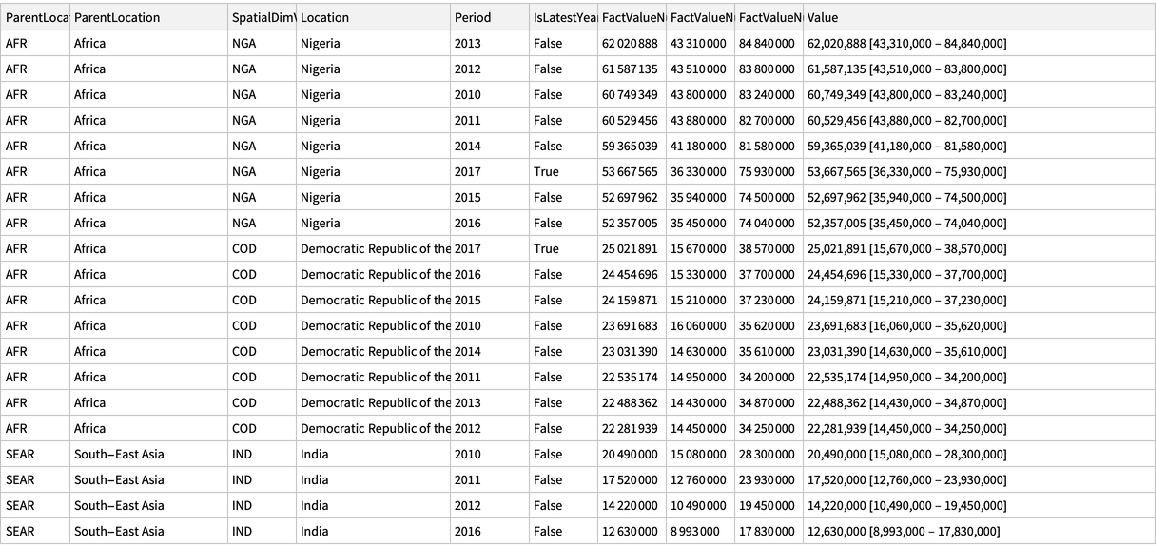Click the Democratic Republic cell in the 2010 row
1156x560 pixels.
pyautogui.click(x=375, y=326)
